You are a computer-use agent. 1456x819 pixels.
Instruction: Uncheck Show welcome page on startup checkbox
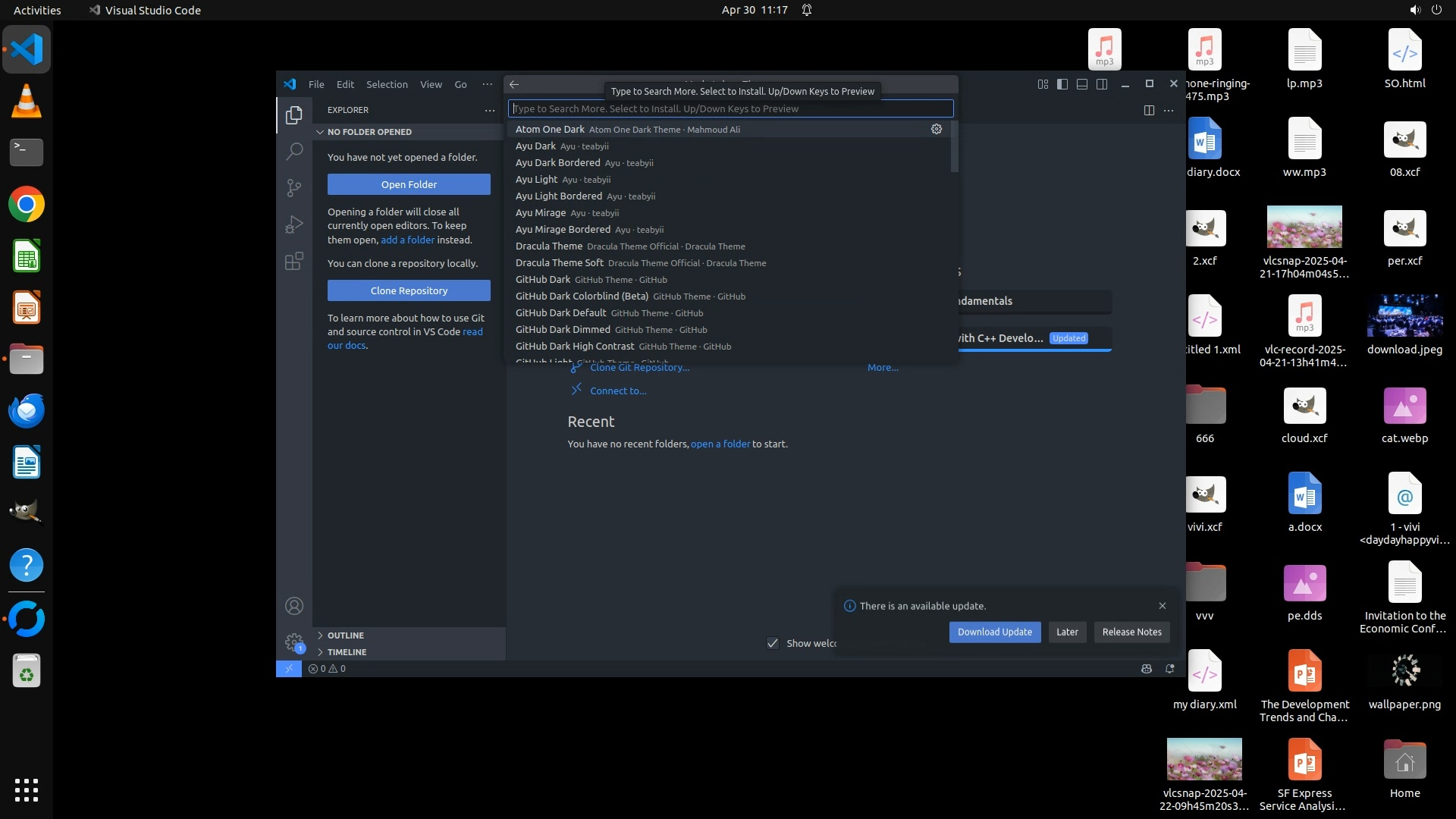pos(773,643)
